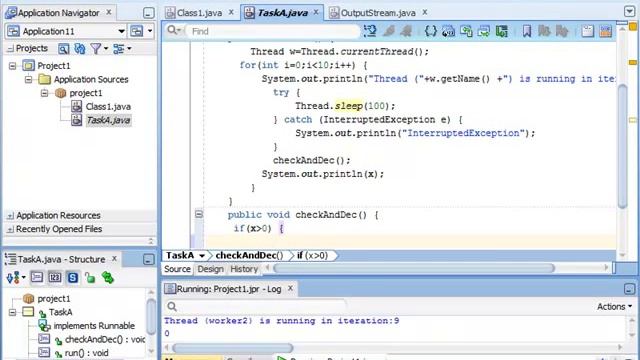Screen dimensions: 640x360
Task: Click the purple funnel filter icon
Action: tap(96, 49)
